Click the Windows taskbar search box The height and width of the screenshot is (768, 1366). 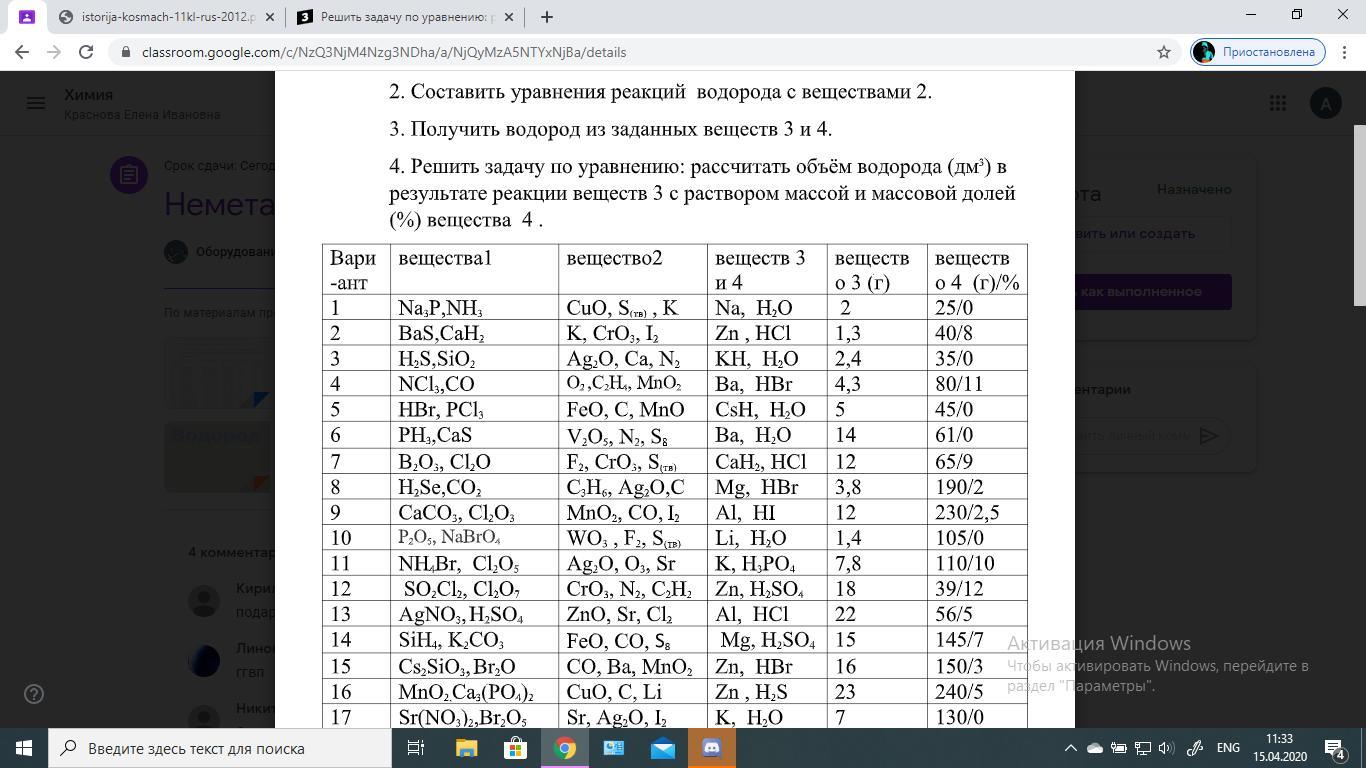pos(220,748)
